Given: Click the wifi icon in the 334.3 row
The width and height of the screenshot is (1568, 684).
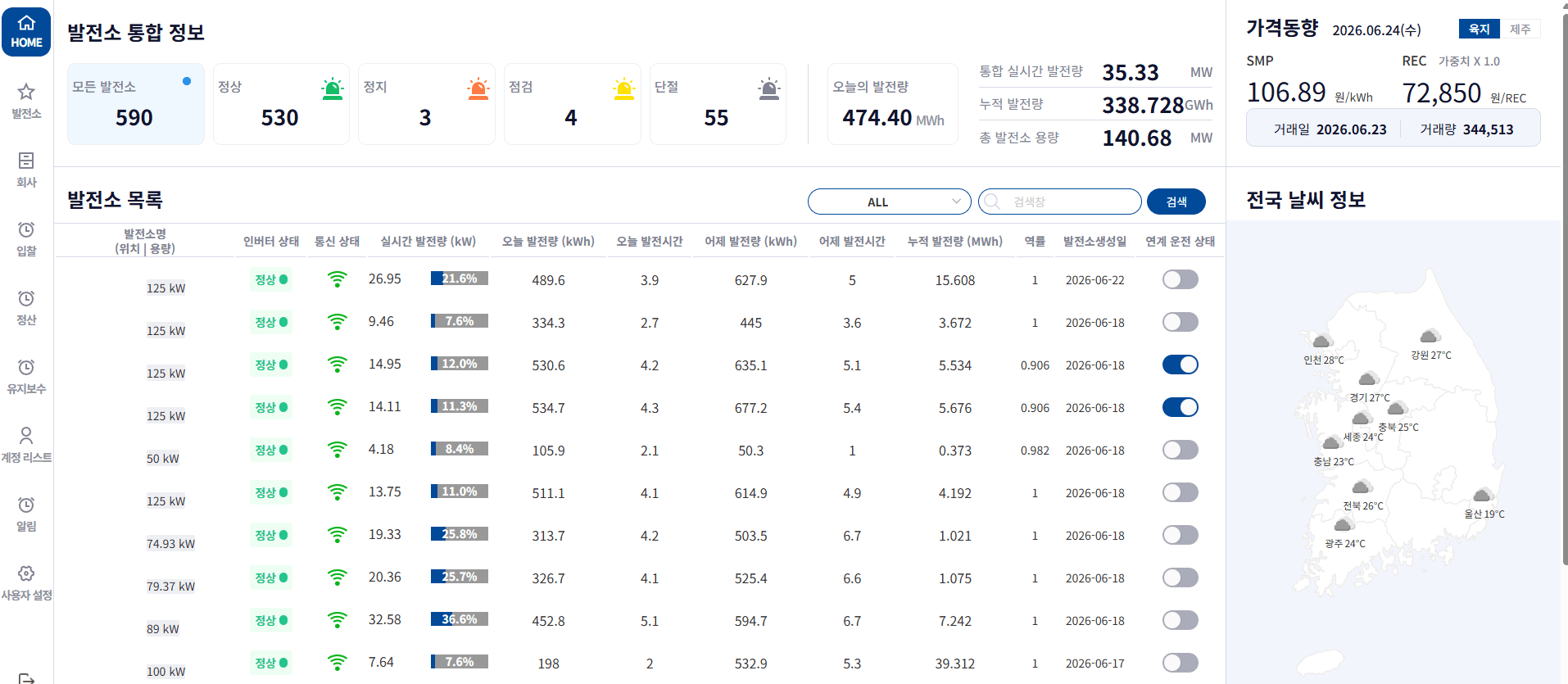Looking at the screenshot, I should [x=337, y=322].
